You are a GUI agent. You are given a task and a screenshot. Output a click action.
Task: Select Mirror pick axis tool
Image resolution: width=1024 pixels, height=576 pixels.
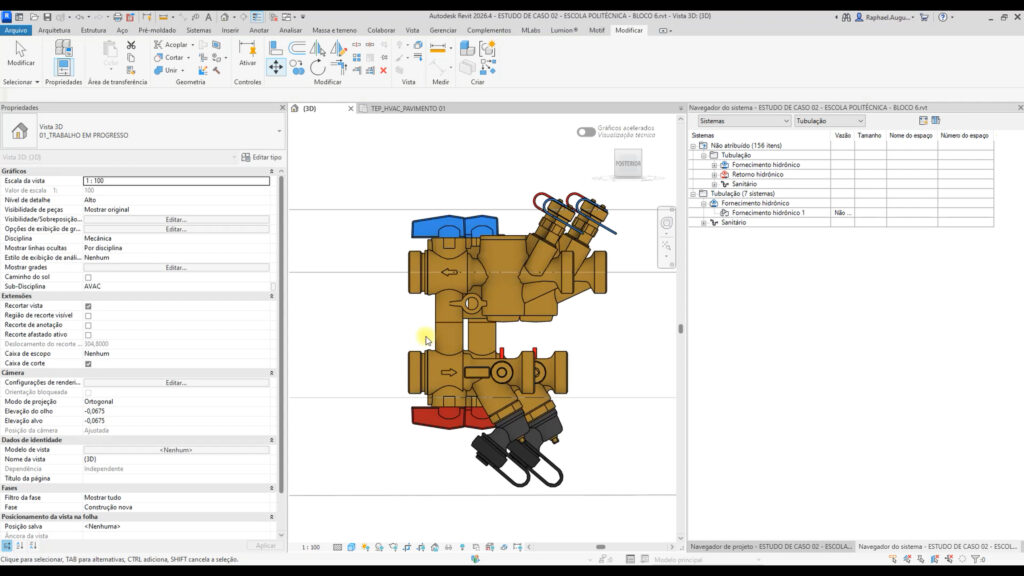[x=317, y=47]
